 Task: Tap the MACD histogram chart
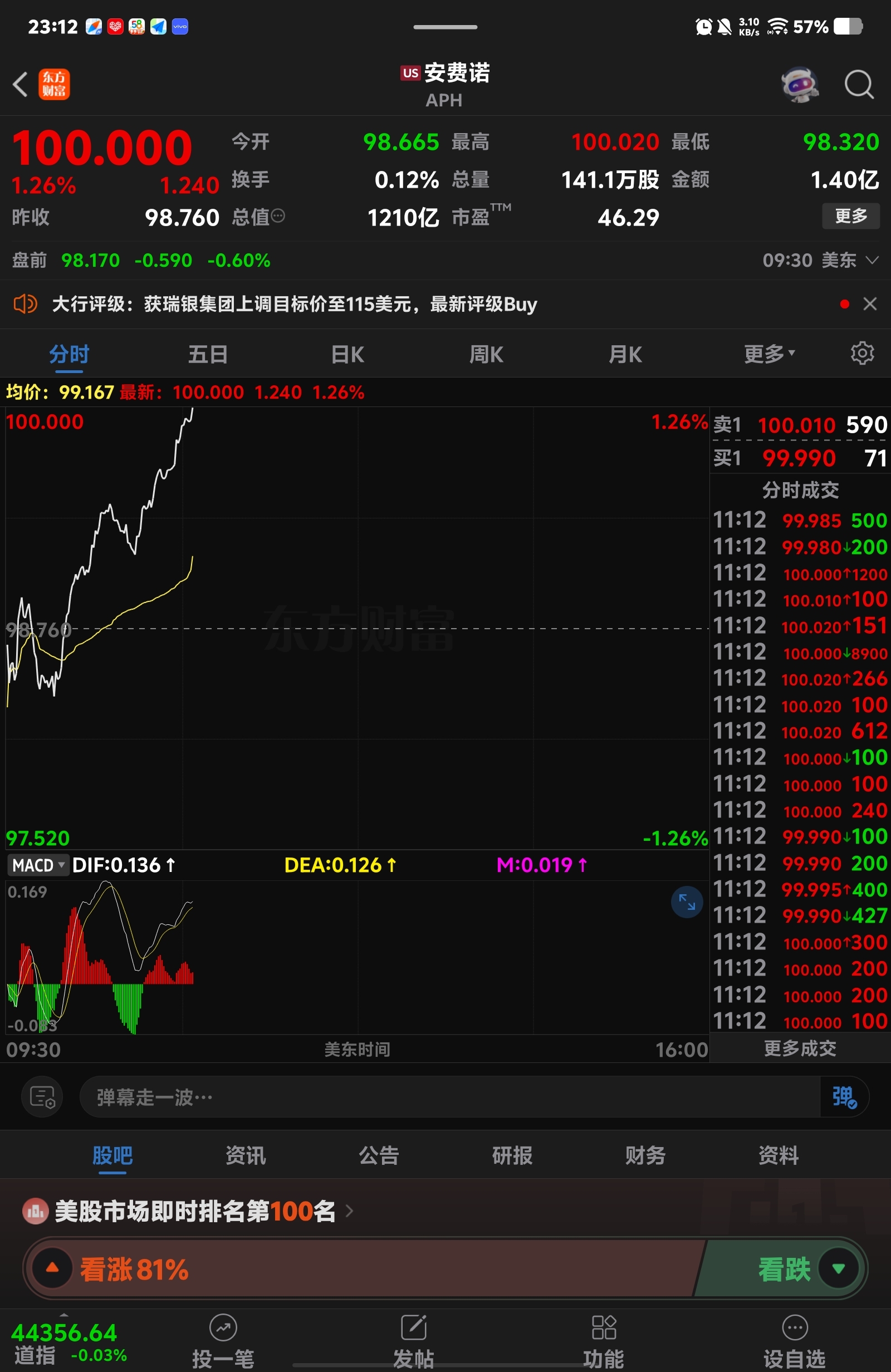[357, 957]
